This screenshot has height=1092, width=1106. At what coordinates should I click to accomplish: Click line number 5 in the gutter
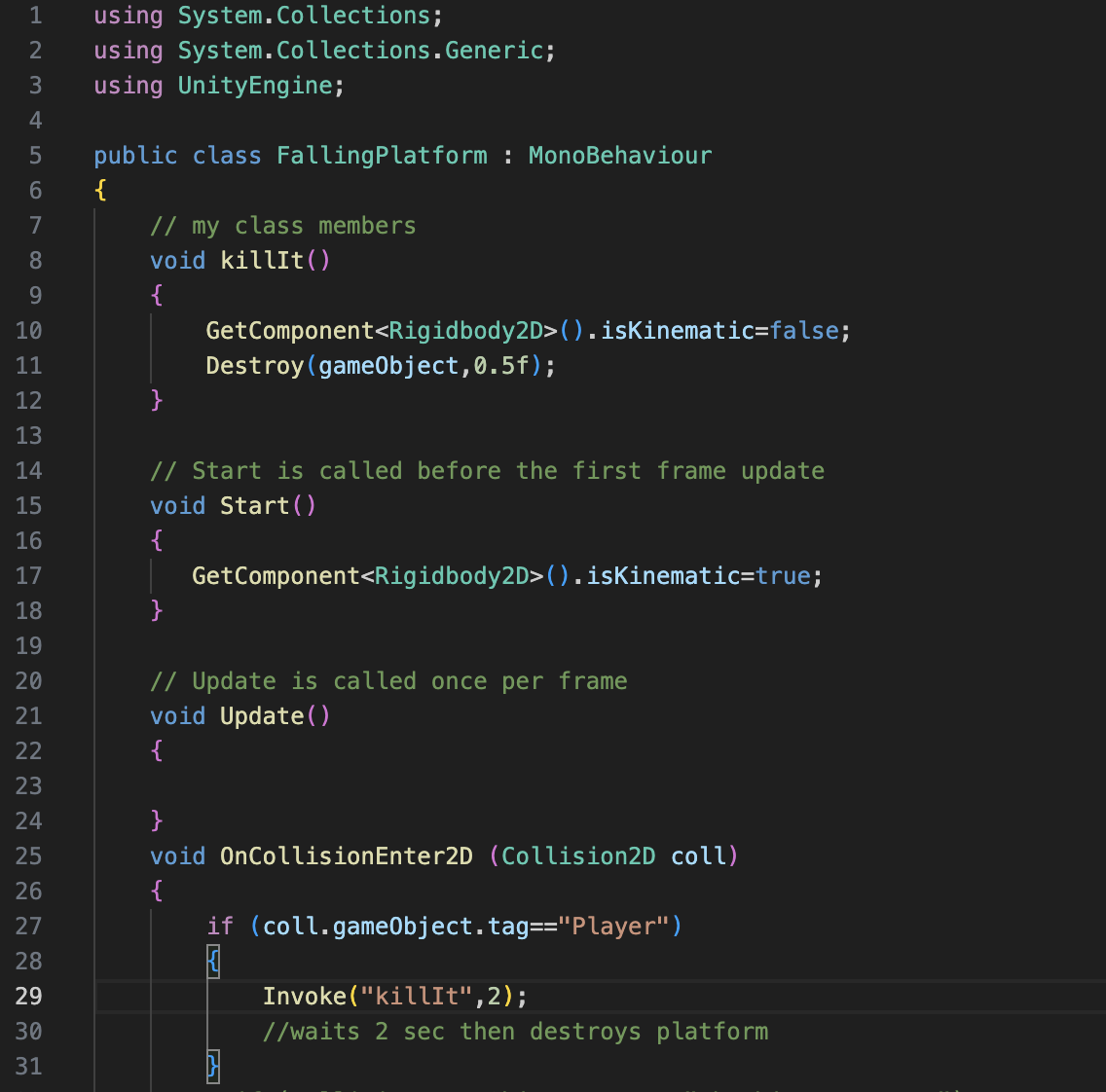[35, 156]
